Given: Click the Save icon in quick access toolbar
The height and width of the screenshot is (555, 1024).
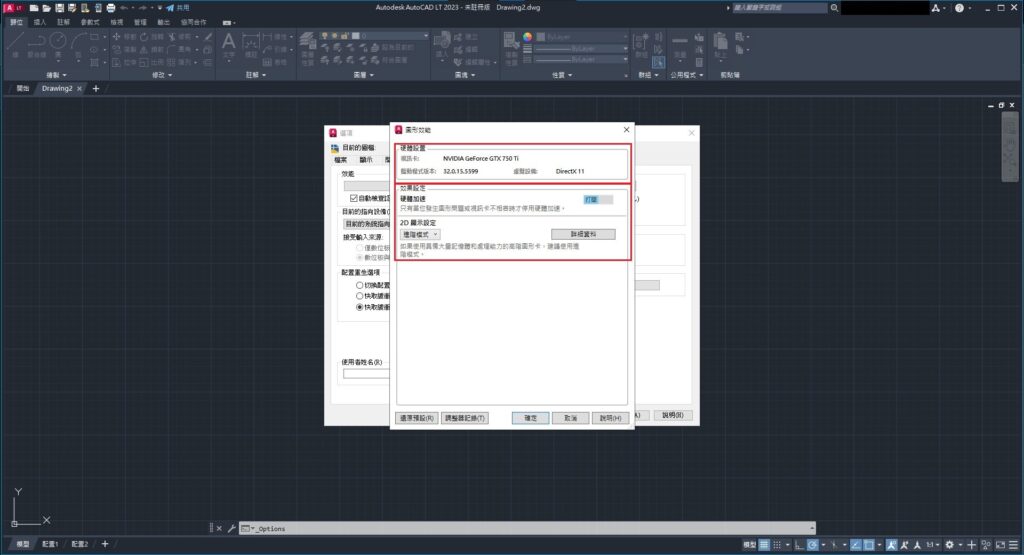Looking at the screenshot, I should [60, 7].
